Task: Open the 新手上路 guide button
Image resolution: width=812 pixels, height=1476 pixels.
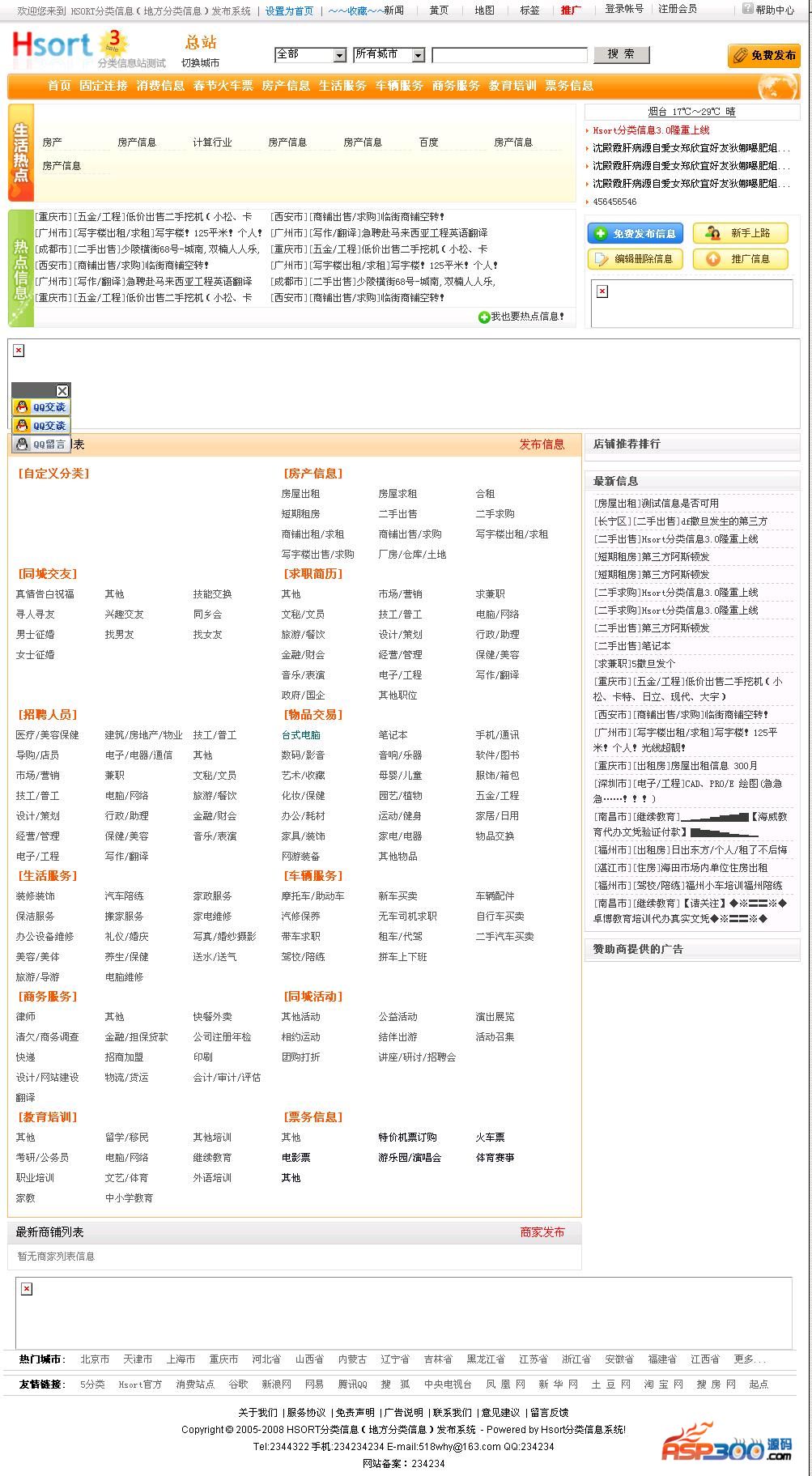Action: tap(741, 233)
